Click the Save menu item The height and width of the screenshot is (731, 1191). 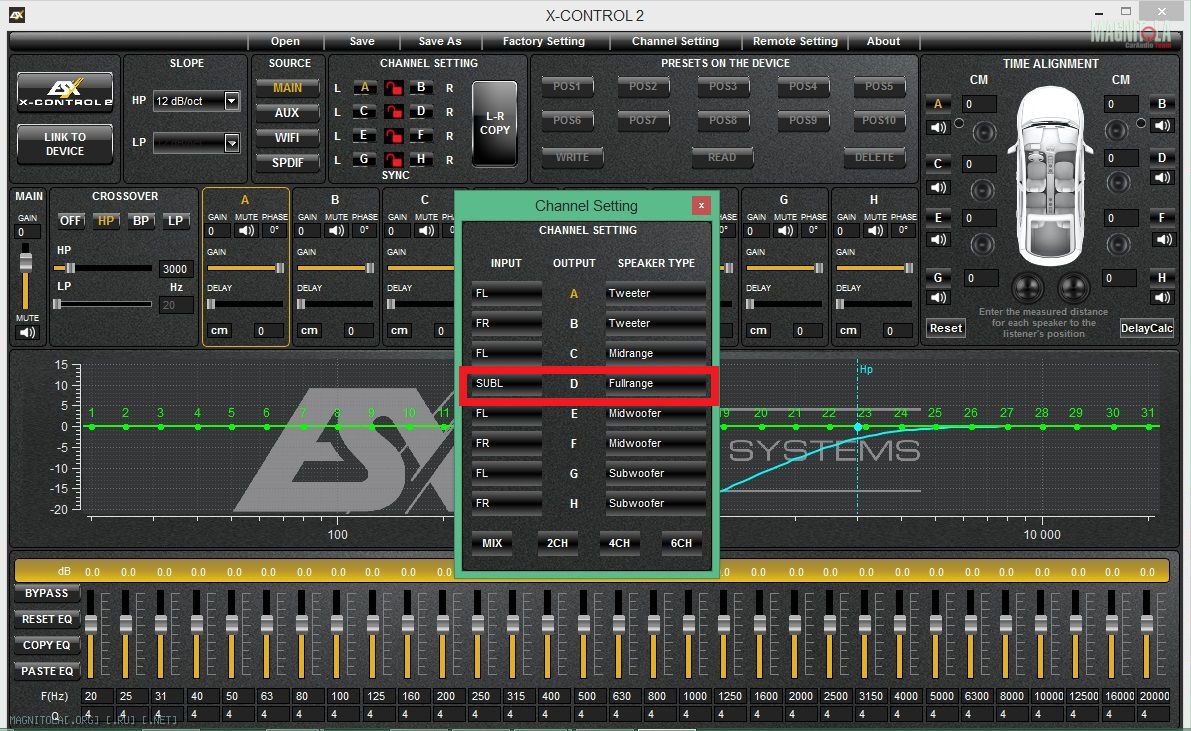[362, 41]
